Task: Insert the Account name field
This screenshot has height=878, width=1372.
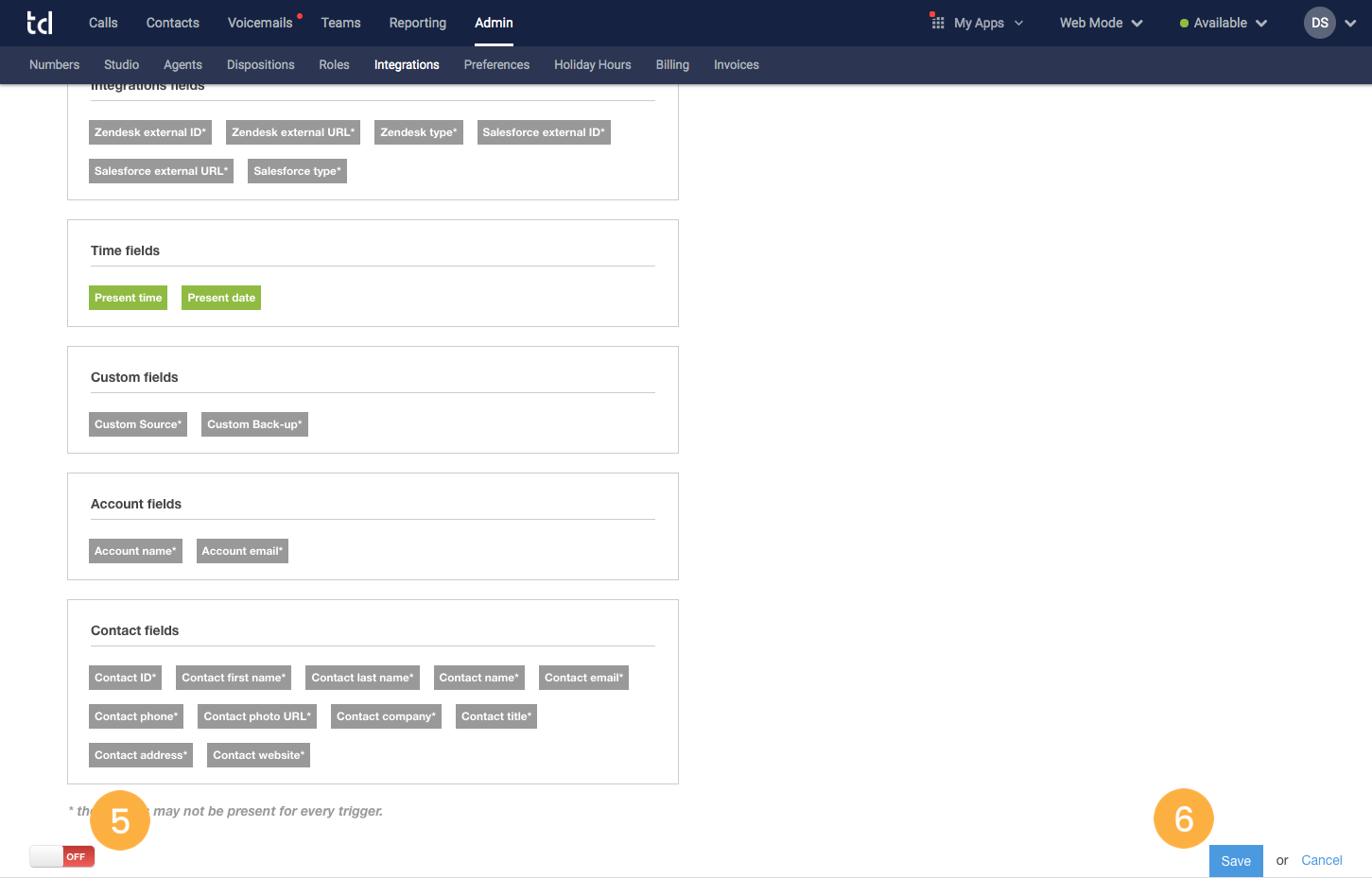Action: [135, 551]
